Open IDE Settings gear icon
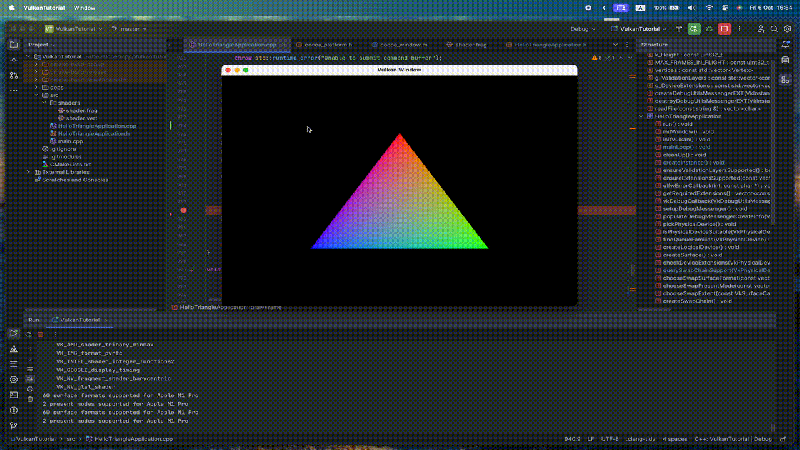Image resolution: width=800 pixels, height=450 pixels. tap(787, 29)
